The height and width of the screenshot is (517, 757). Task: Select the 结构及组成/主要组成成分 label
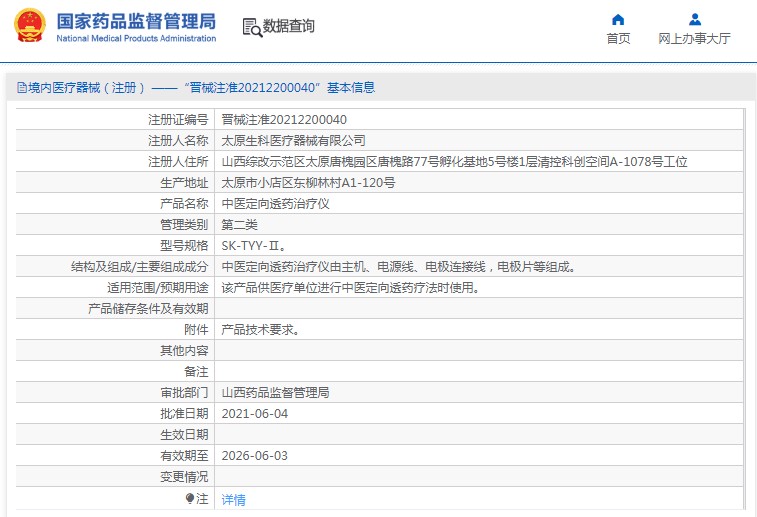(140, 266)
